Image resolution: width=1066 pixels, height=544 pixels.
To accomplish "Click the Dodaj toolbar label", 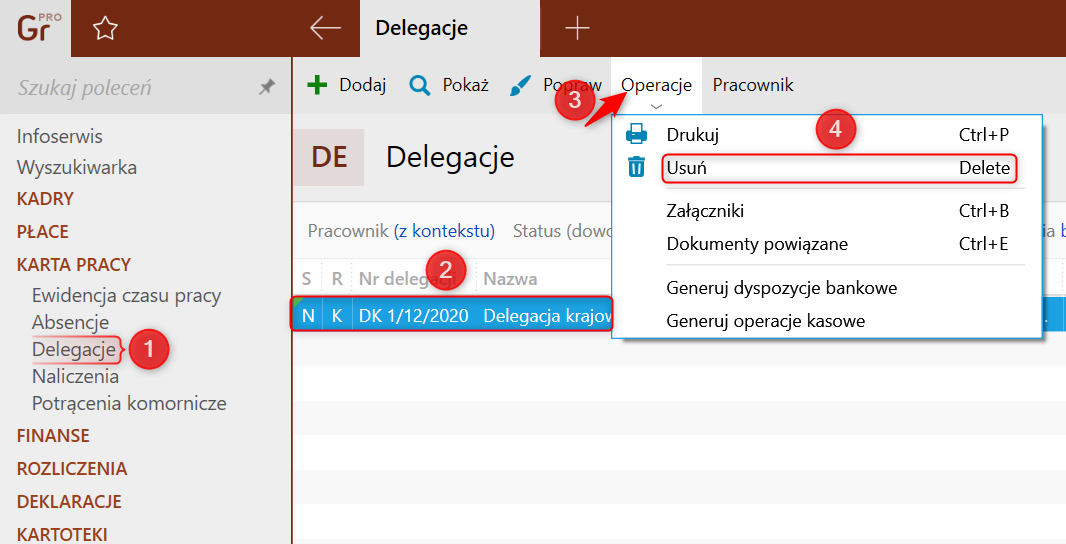I will (x=362, y=85).
